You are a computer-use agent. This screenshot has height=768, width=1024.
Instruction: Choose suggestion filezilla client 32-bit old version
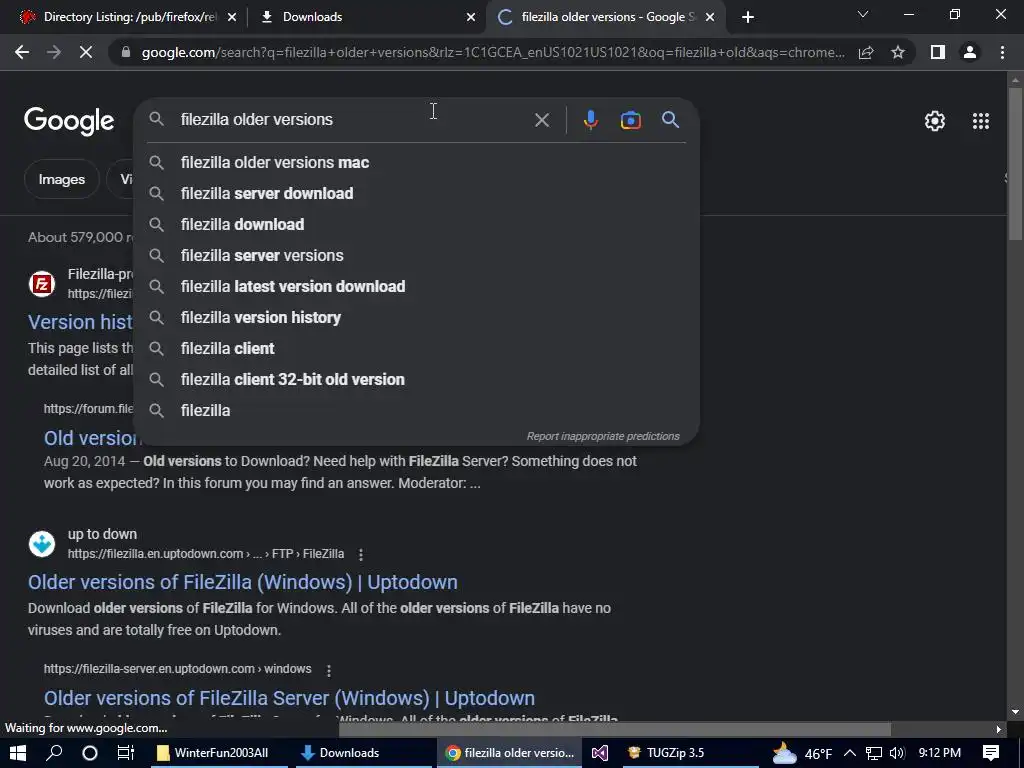click(417, 379)
